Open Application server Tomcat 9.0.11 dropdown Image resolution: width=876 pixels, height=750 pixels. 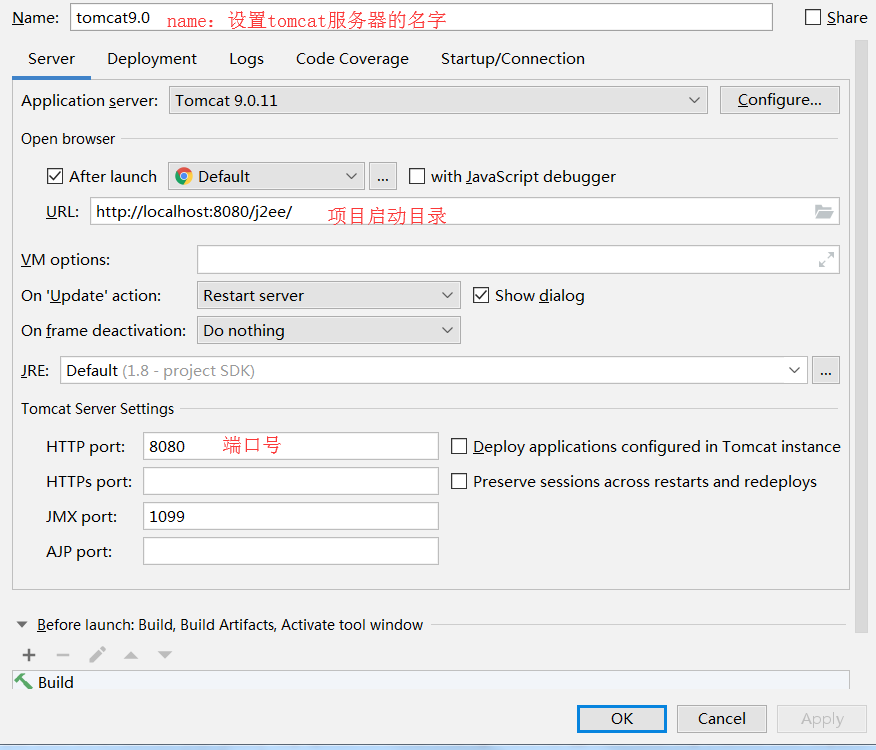click(438, 100)
